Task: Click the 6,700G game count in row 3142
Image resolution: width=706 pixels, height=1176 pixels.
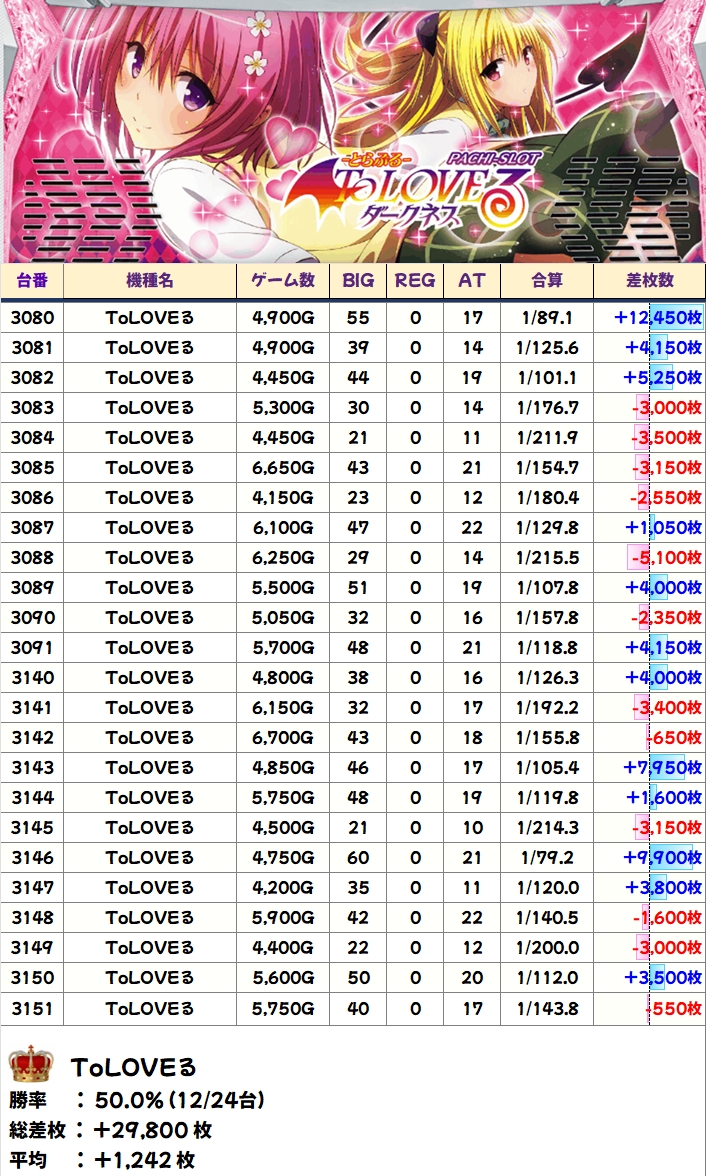Action: coord(283,738)
